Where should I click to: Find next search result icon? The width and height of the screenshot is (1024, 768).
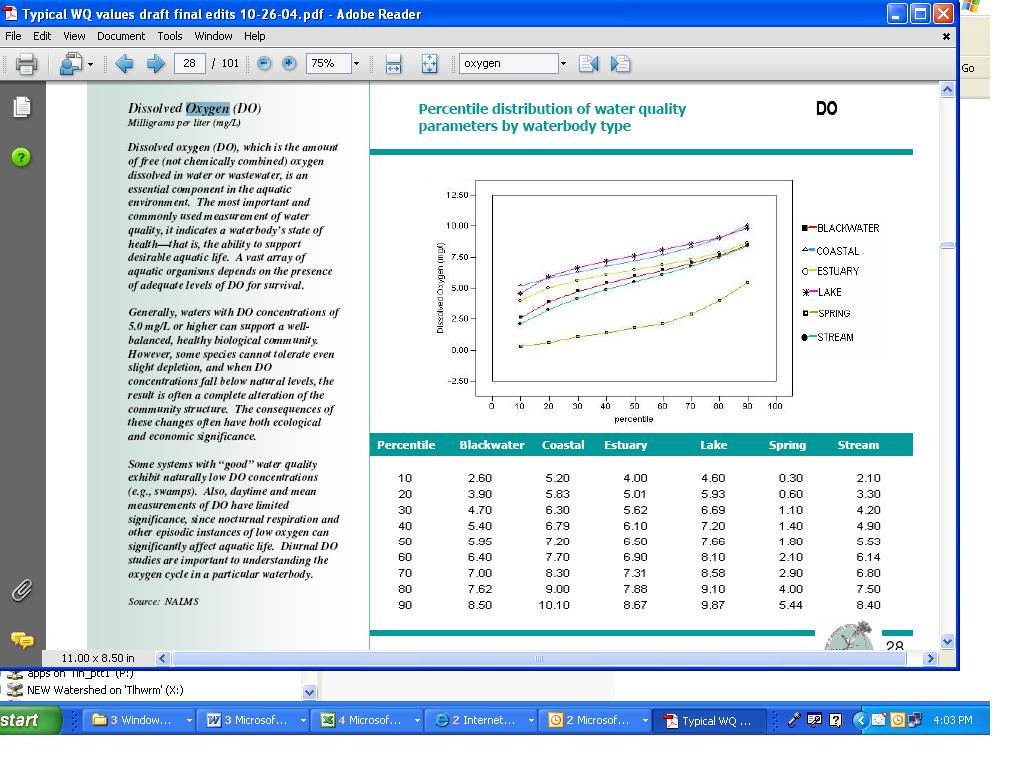tap(620, 63)
